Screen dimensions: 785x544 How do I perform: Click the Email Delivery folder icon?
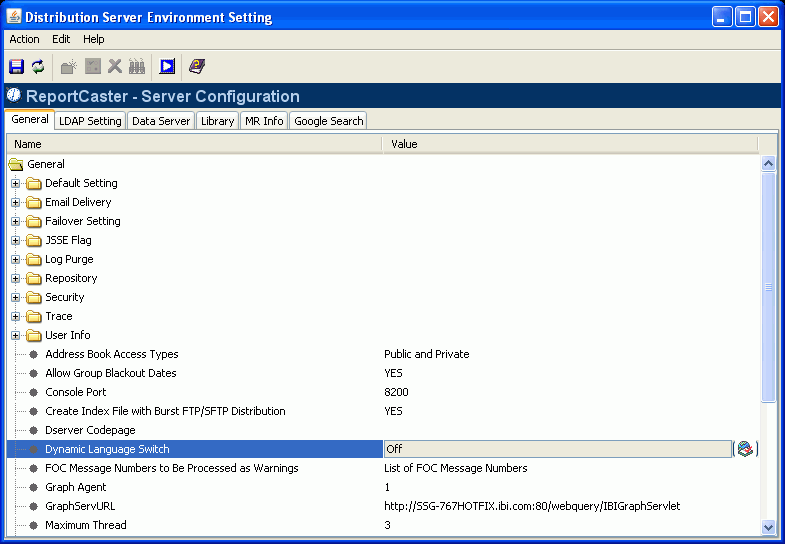tap(34, 202)
